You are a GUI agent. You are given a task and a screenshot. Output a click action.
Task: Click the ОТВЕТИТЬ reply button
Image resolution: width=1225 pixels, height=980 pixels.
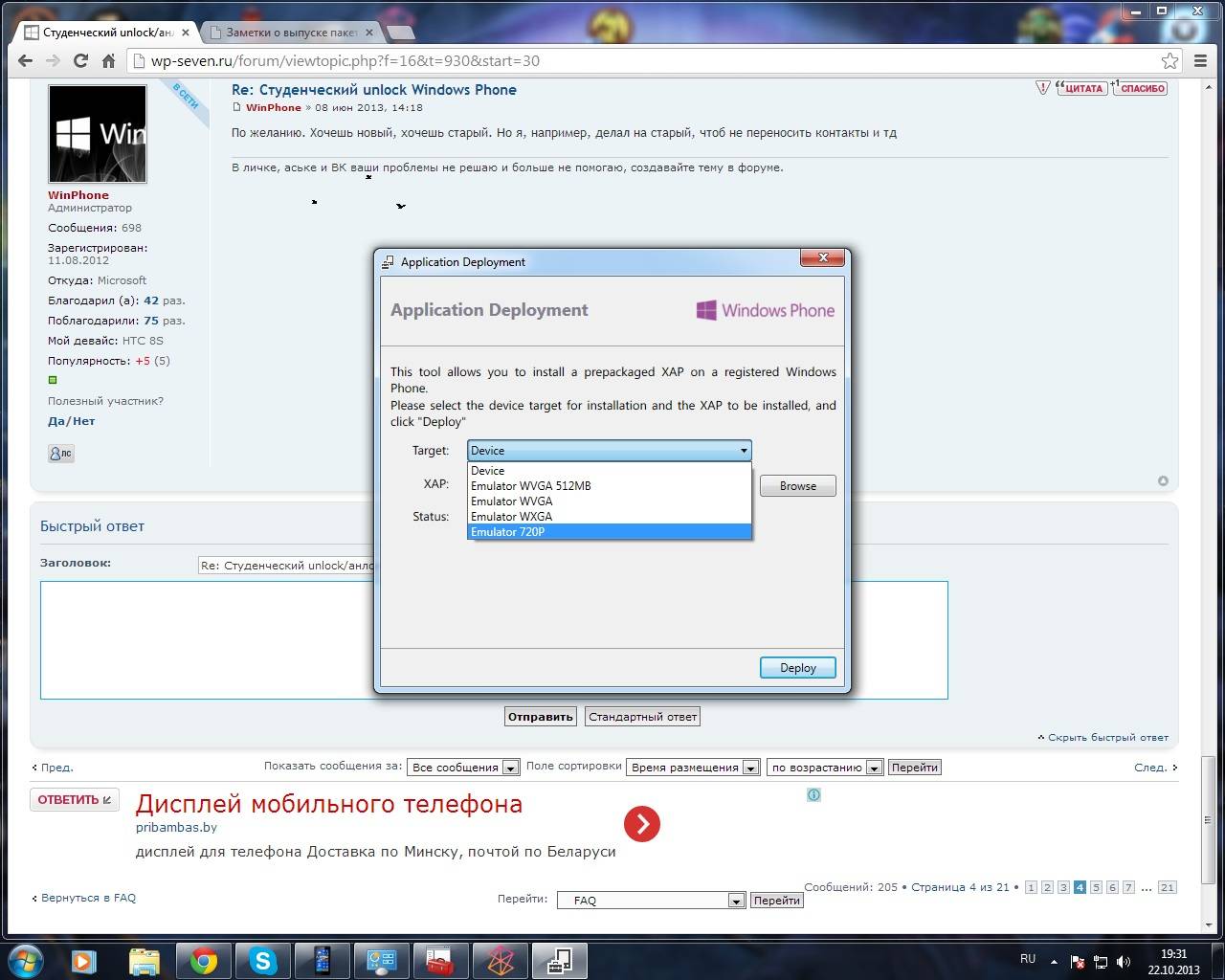click(x=74, y=799)
